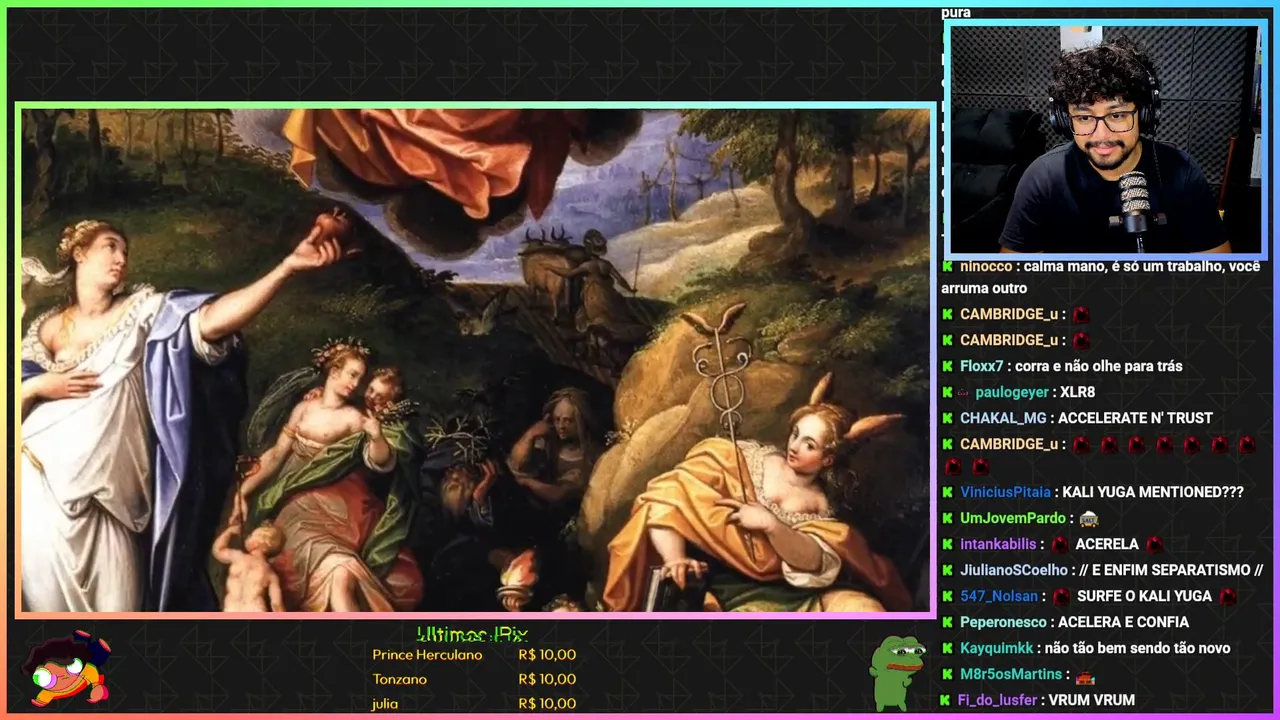Select the "VRUM VRUM" message

point(1092,700)
